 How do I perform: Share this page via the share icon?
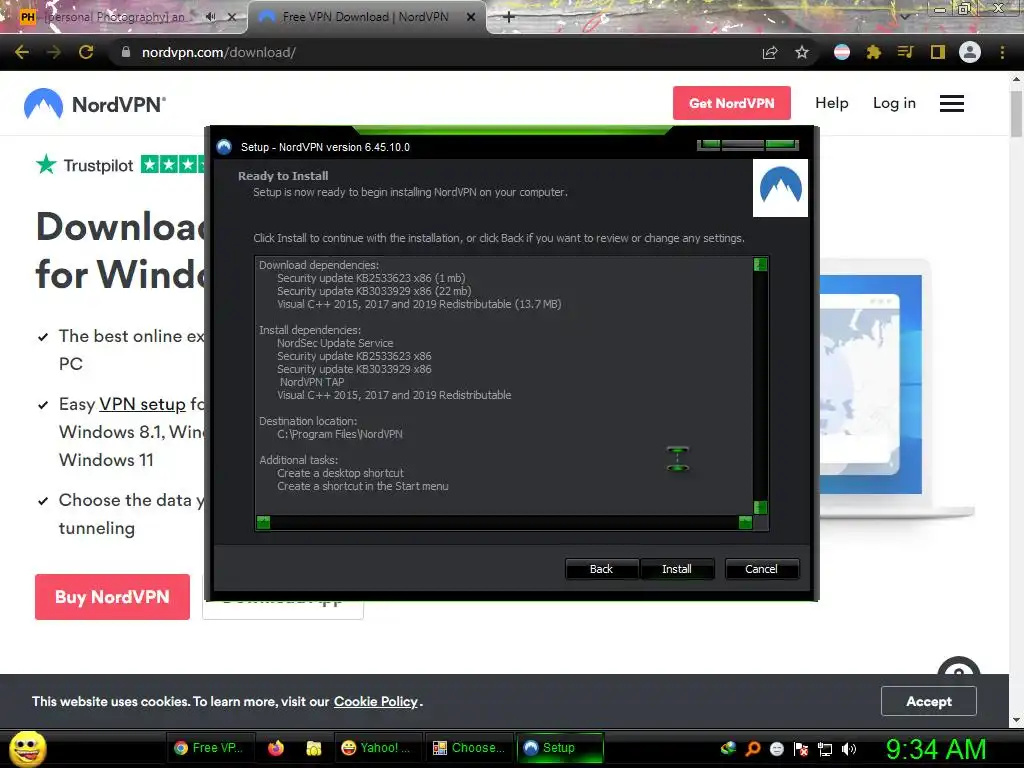click(x=770, y=52)
